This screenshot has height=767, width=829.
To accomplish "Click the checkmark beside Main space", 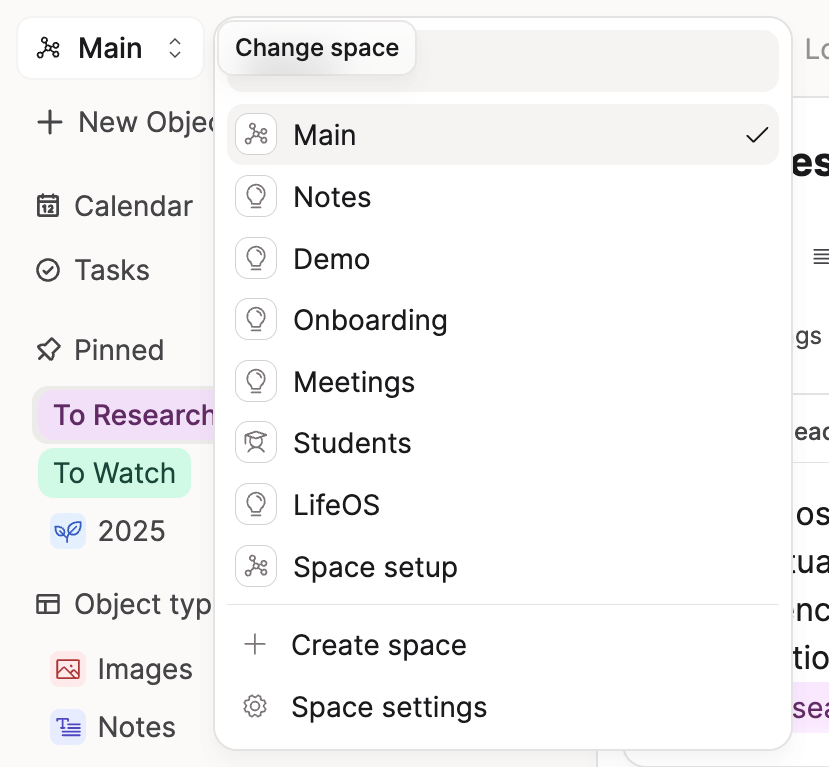I will coord(757,135).
